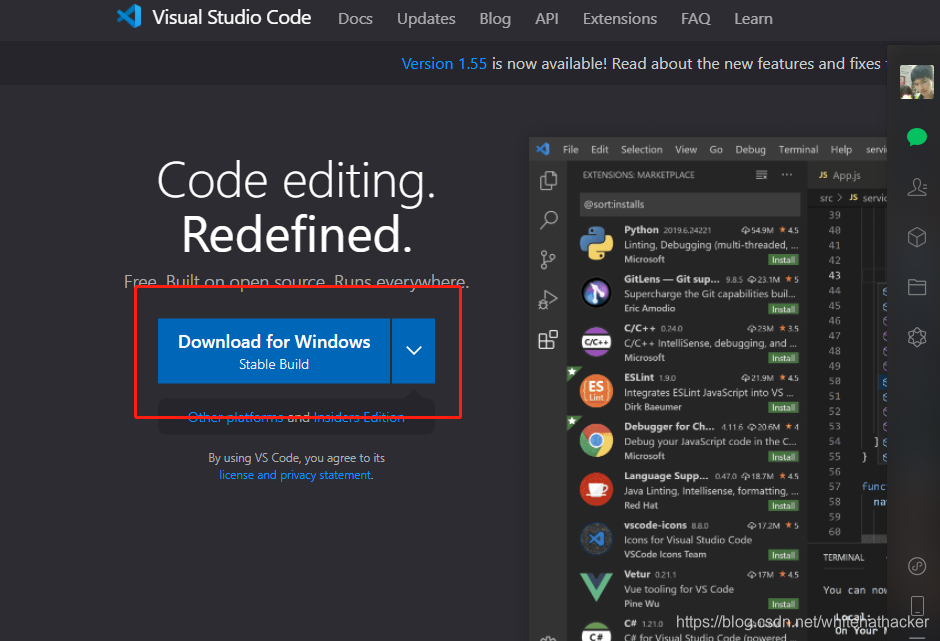Click the user avatar in the side panel
Image resolution: width=940 pixels, height=641 pixels.
click(917, 82)
